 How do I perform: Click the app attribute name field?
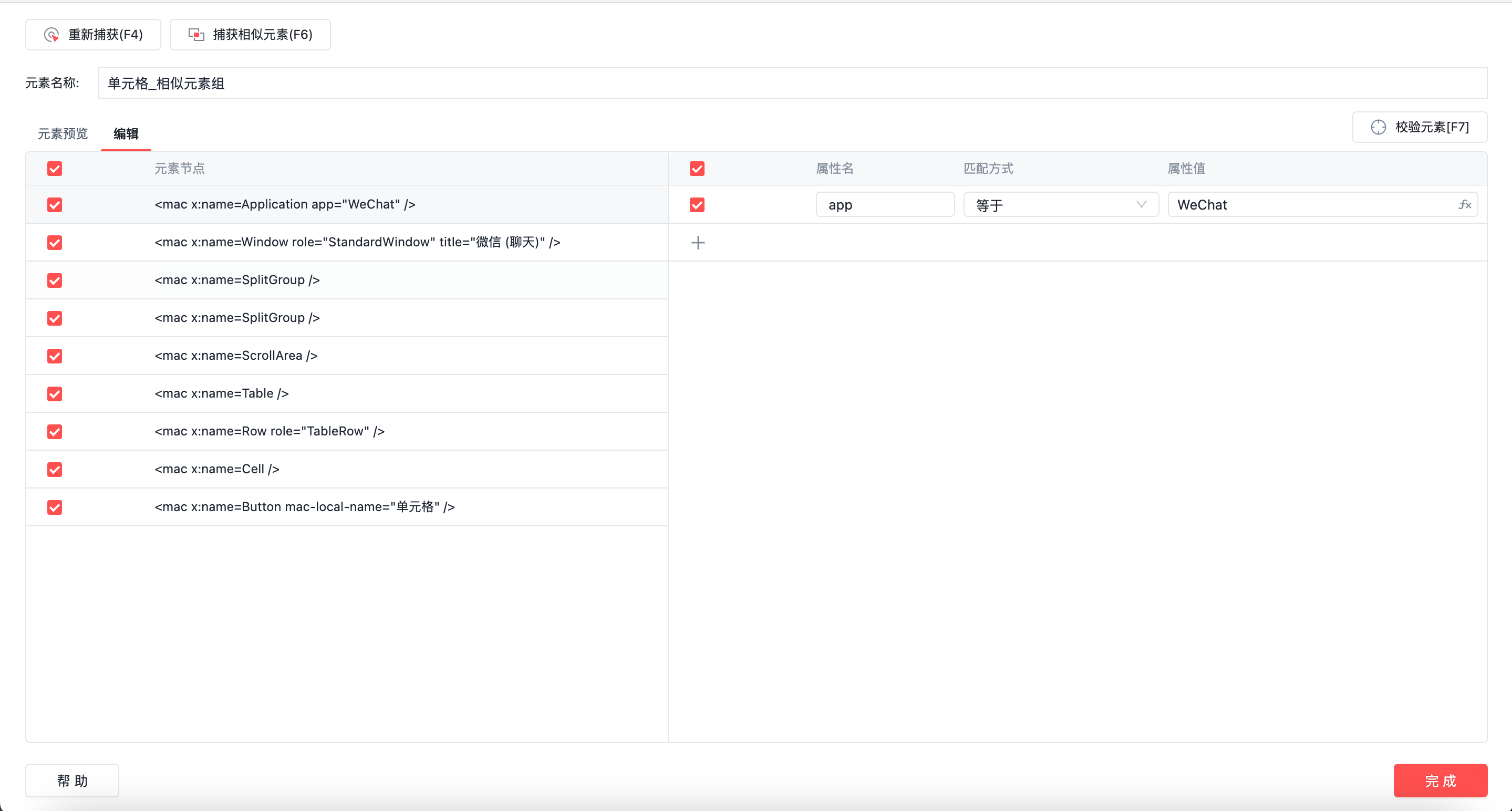[884, 205]
